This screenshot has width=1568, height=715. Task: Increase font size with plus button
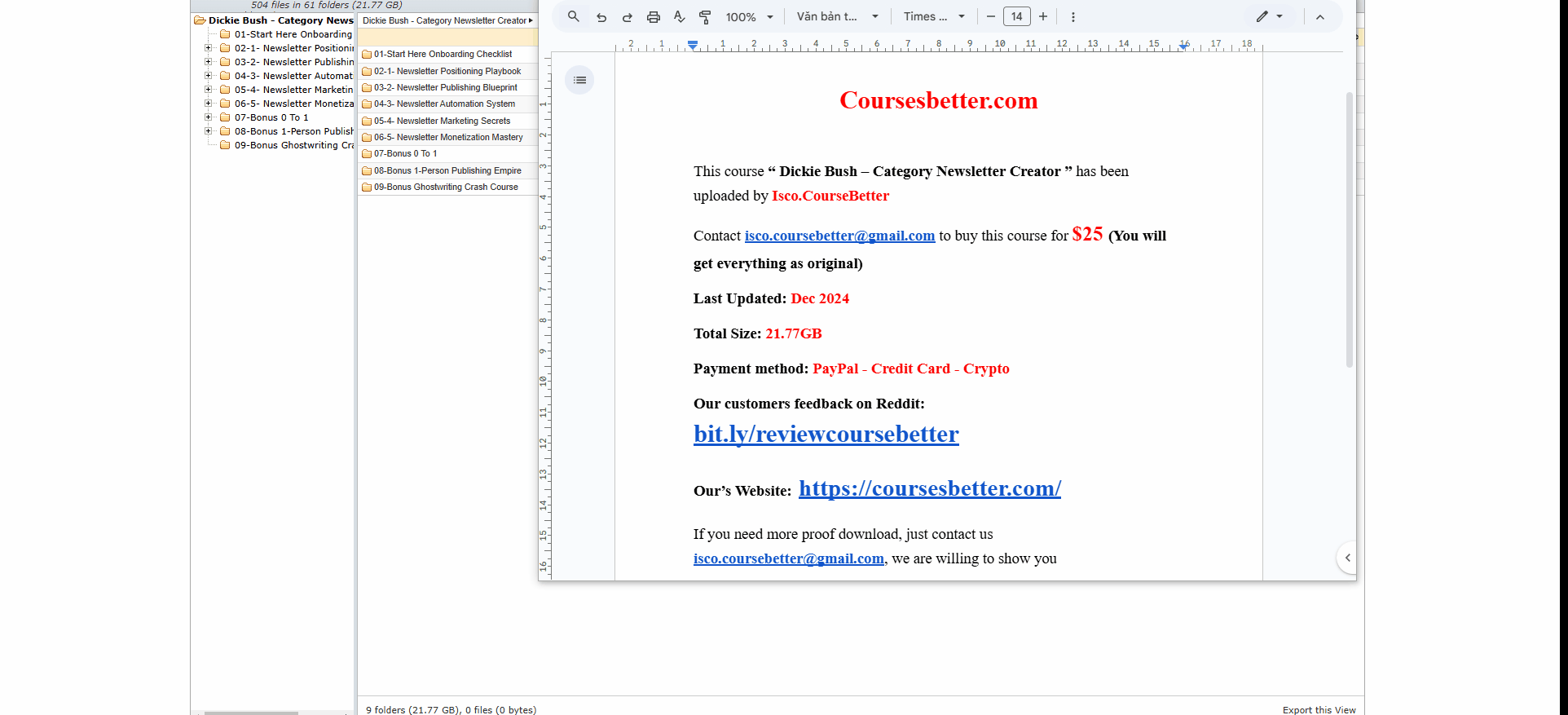tap(1043, 17)
